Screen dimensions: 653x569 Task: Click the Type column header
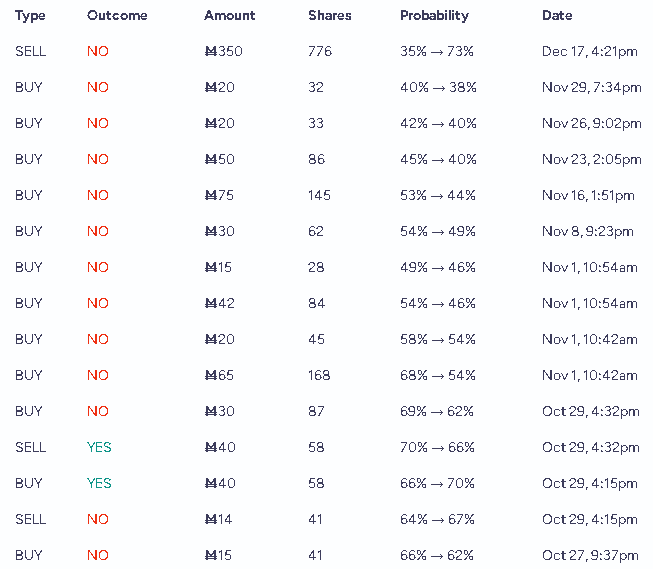(30, 16)
